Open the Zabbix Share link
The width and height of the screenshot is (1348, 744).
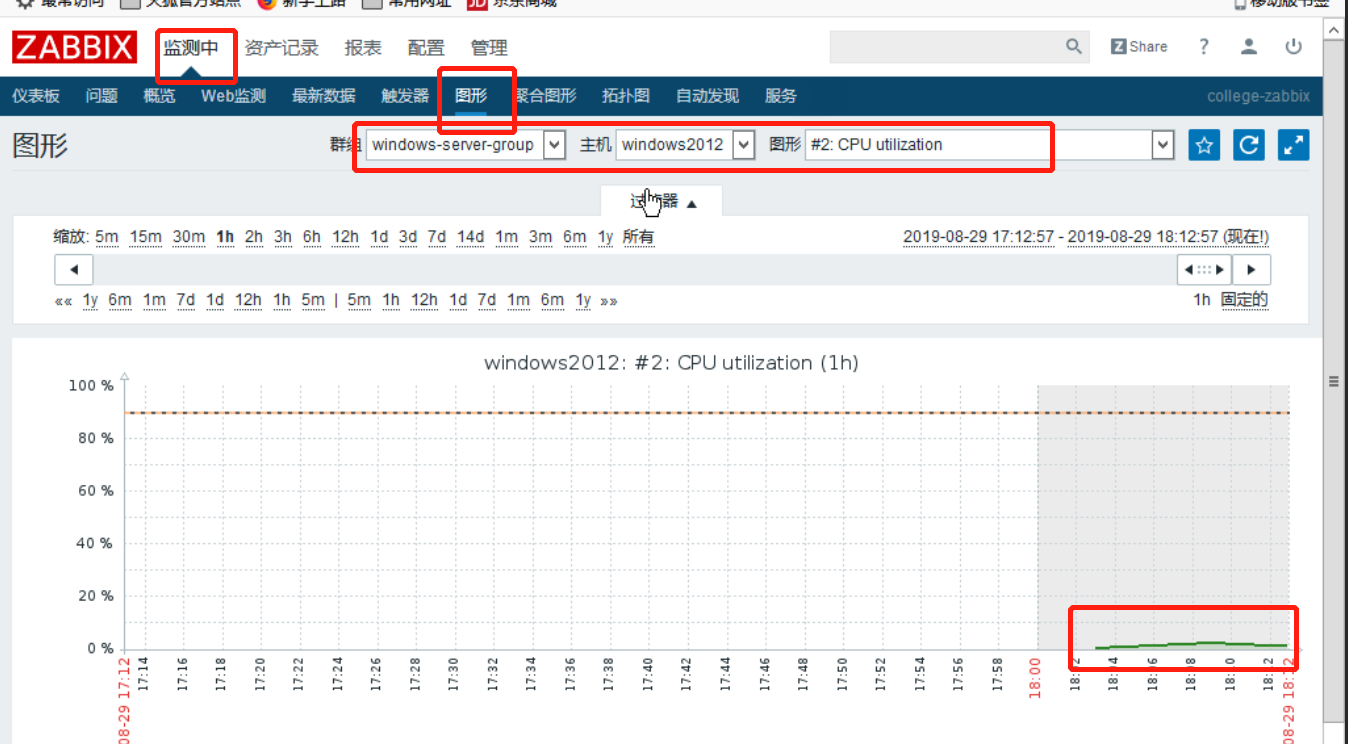point(1139,46)
